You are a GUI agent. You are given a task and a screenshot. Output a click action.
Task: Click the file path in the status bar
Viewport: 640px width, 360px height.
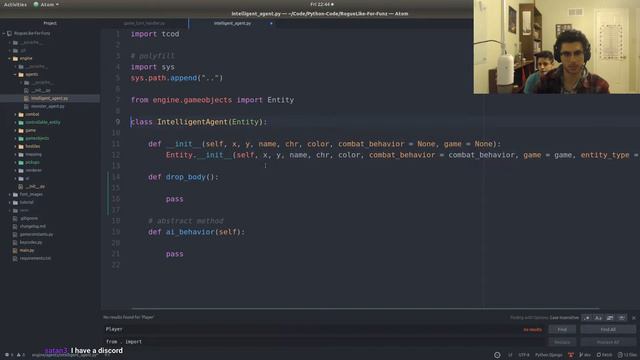pyautogui.click(x=64, y=355)
